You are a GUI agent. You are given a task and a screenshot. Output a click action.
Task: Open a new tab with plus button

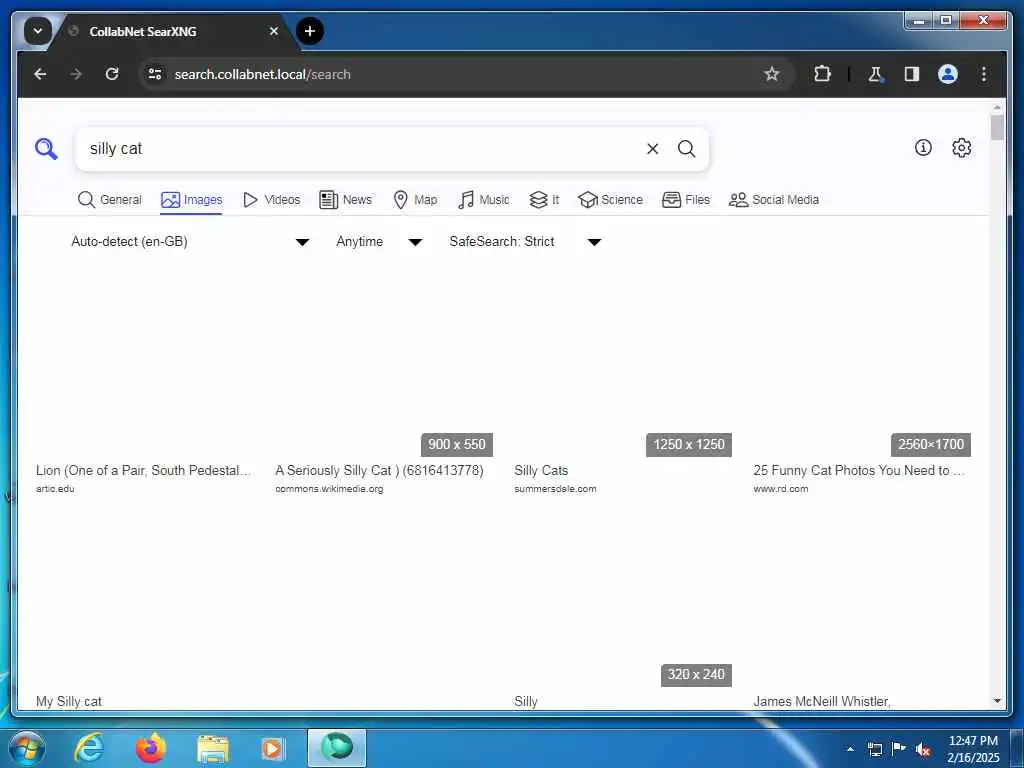click(x=310, y=31)
